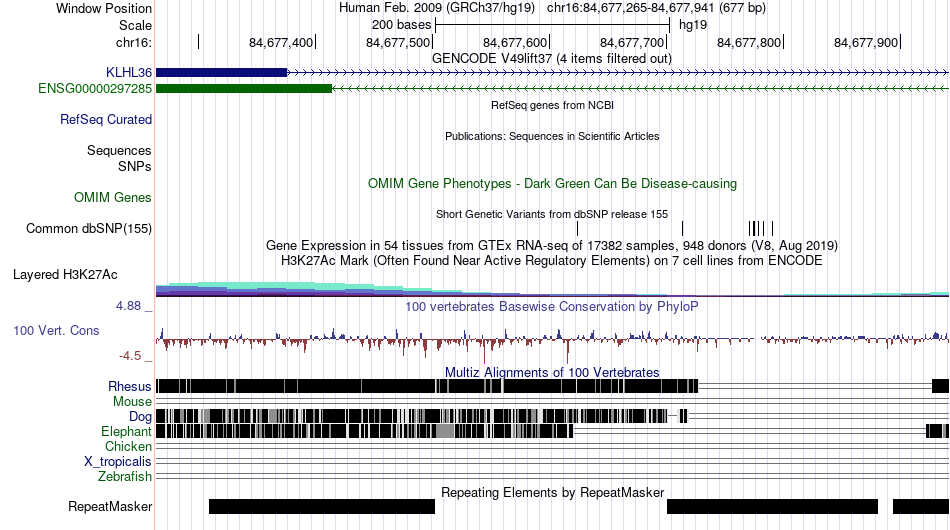Image resolution: width=950 pixels, height=530 pixels.
Task: Click the second dbSNP variant tick
Action: pos(683,228)
